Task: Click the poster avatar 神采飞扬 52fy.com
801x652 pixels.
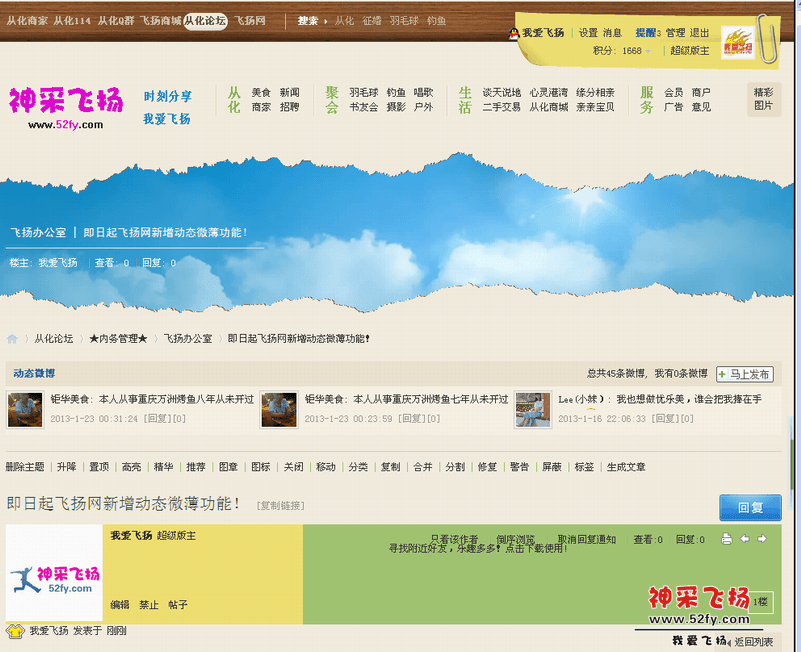Action: (x=54, y=572)
